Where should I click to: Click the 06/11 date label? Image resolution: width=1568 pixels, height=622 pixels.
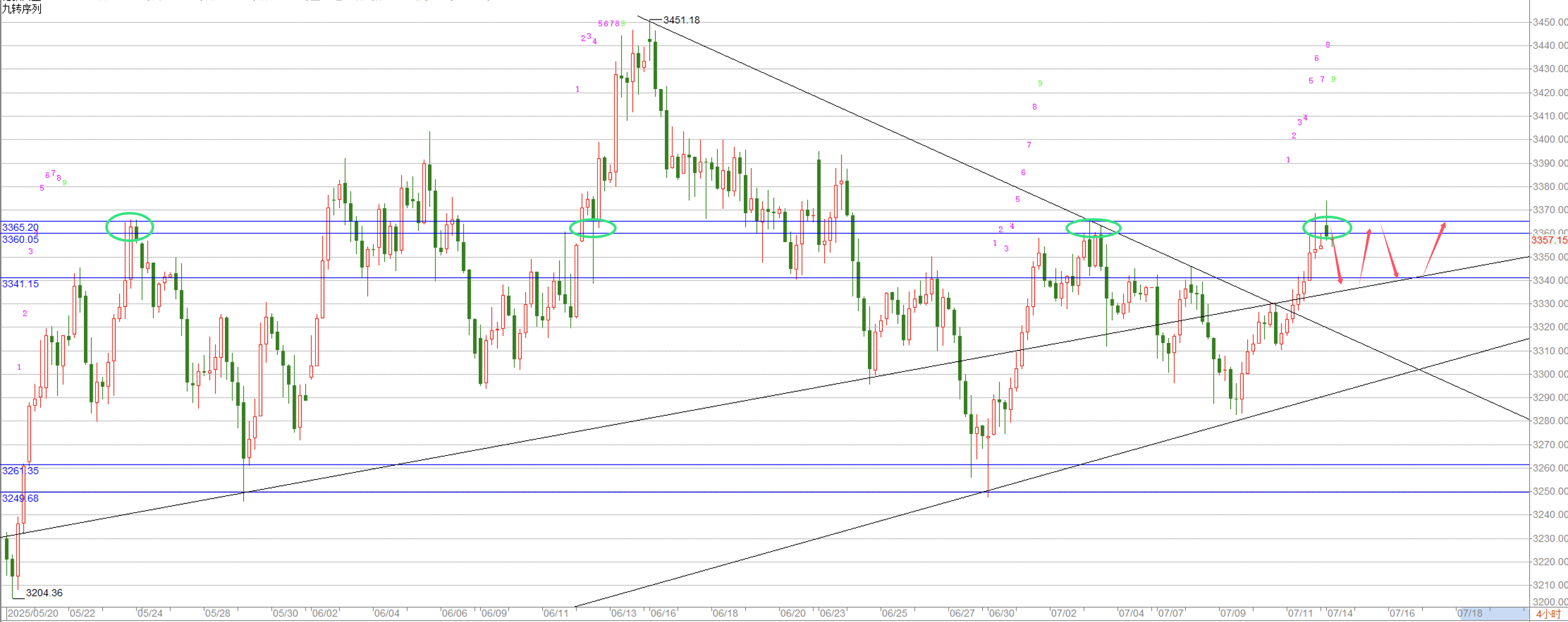pos(557,613)
